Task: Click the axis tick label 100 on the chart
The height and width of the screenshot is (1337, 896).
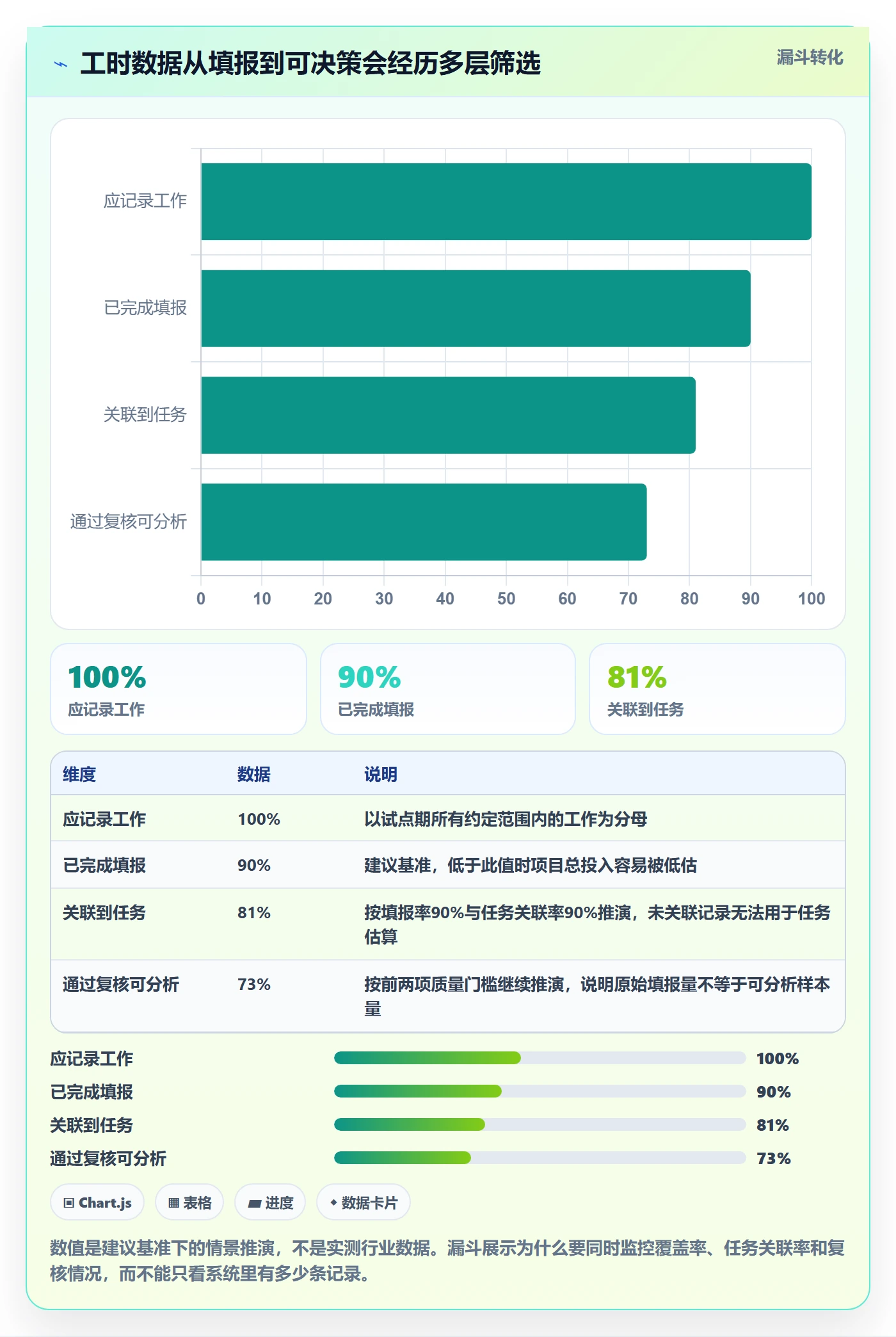Action: coord(812,599)
